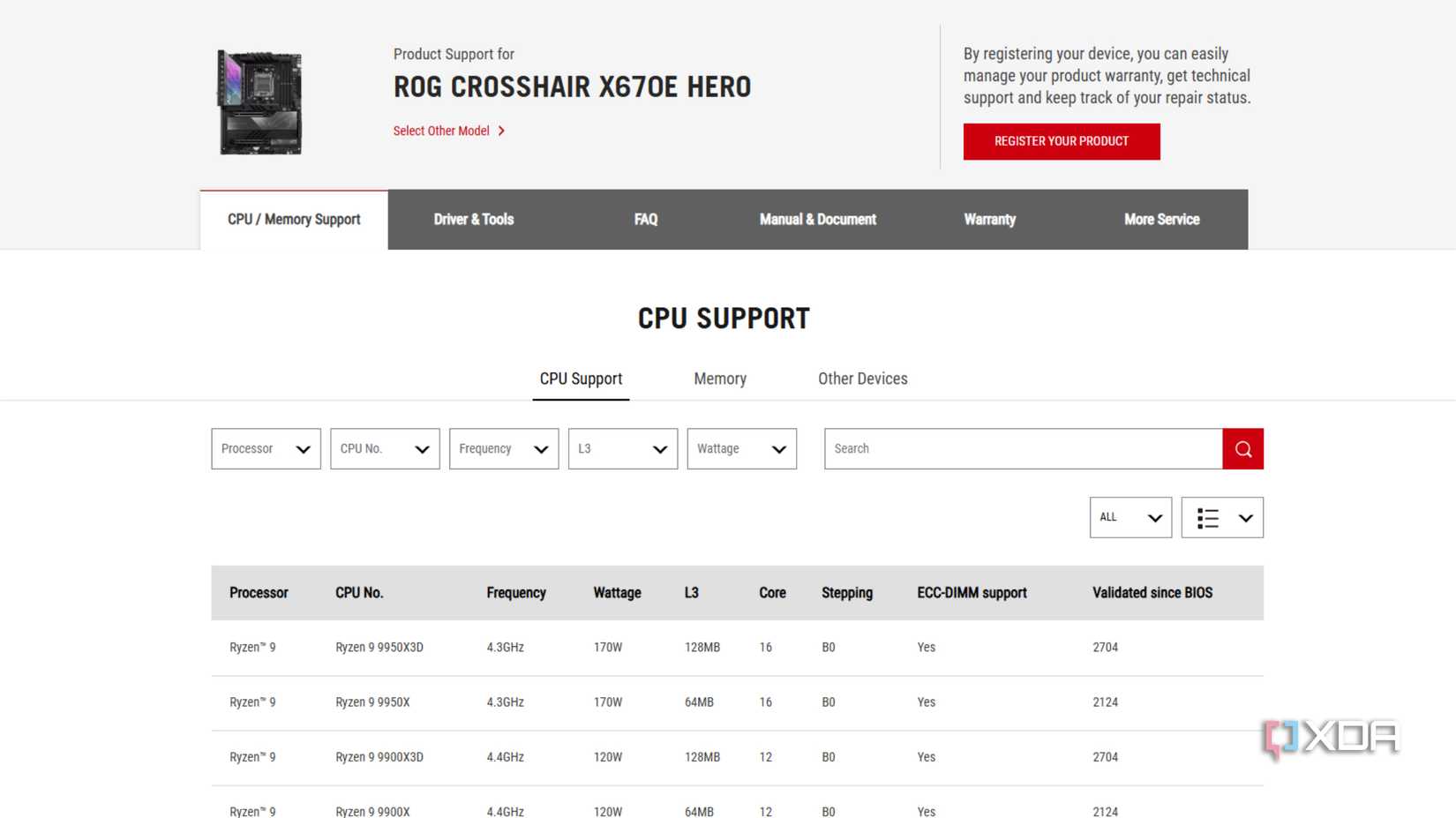Click the L3 column header

click(x=692, y=593)
